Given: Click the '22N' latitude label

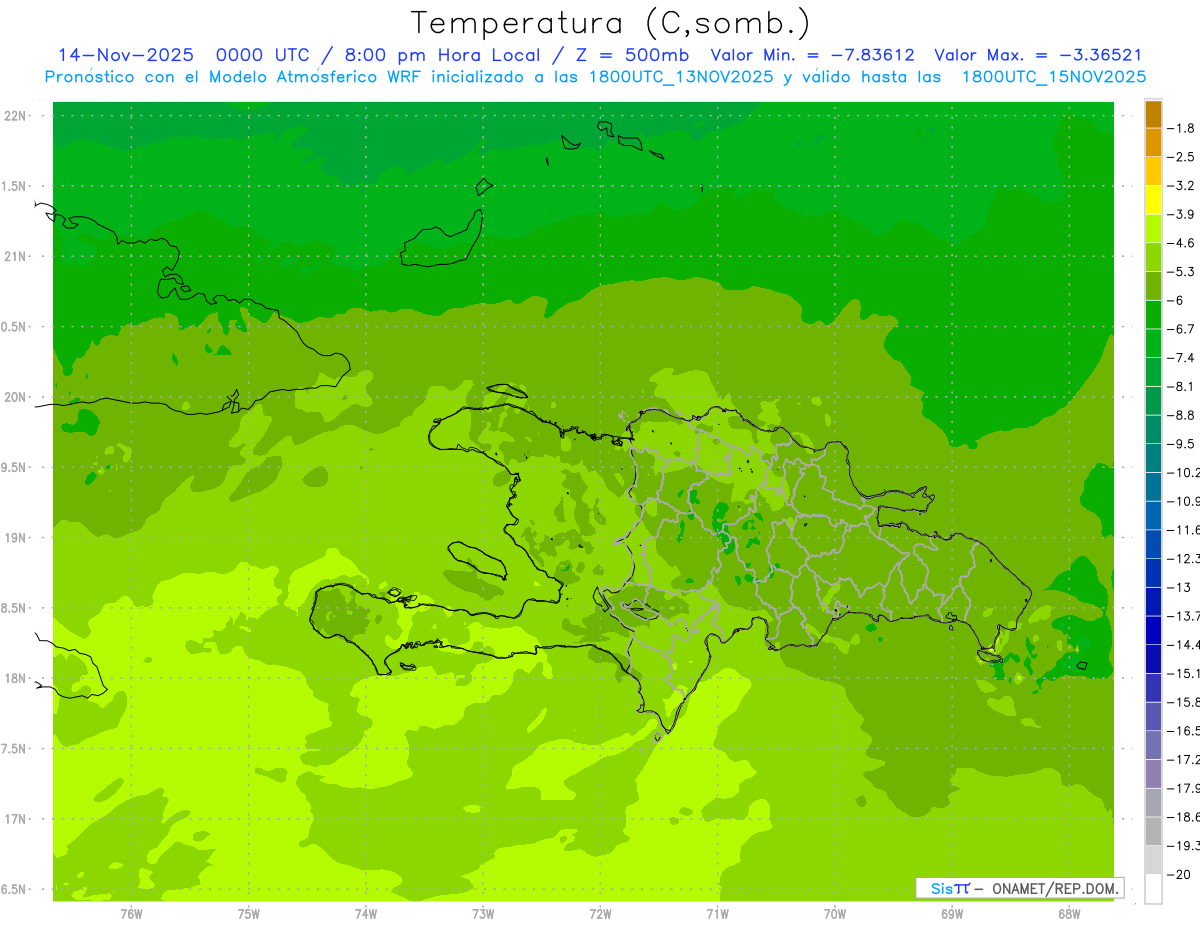Looking at the screenshot, I should [16, 116].
